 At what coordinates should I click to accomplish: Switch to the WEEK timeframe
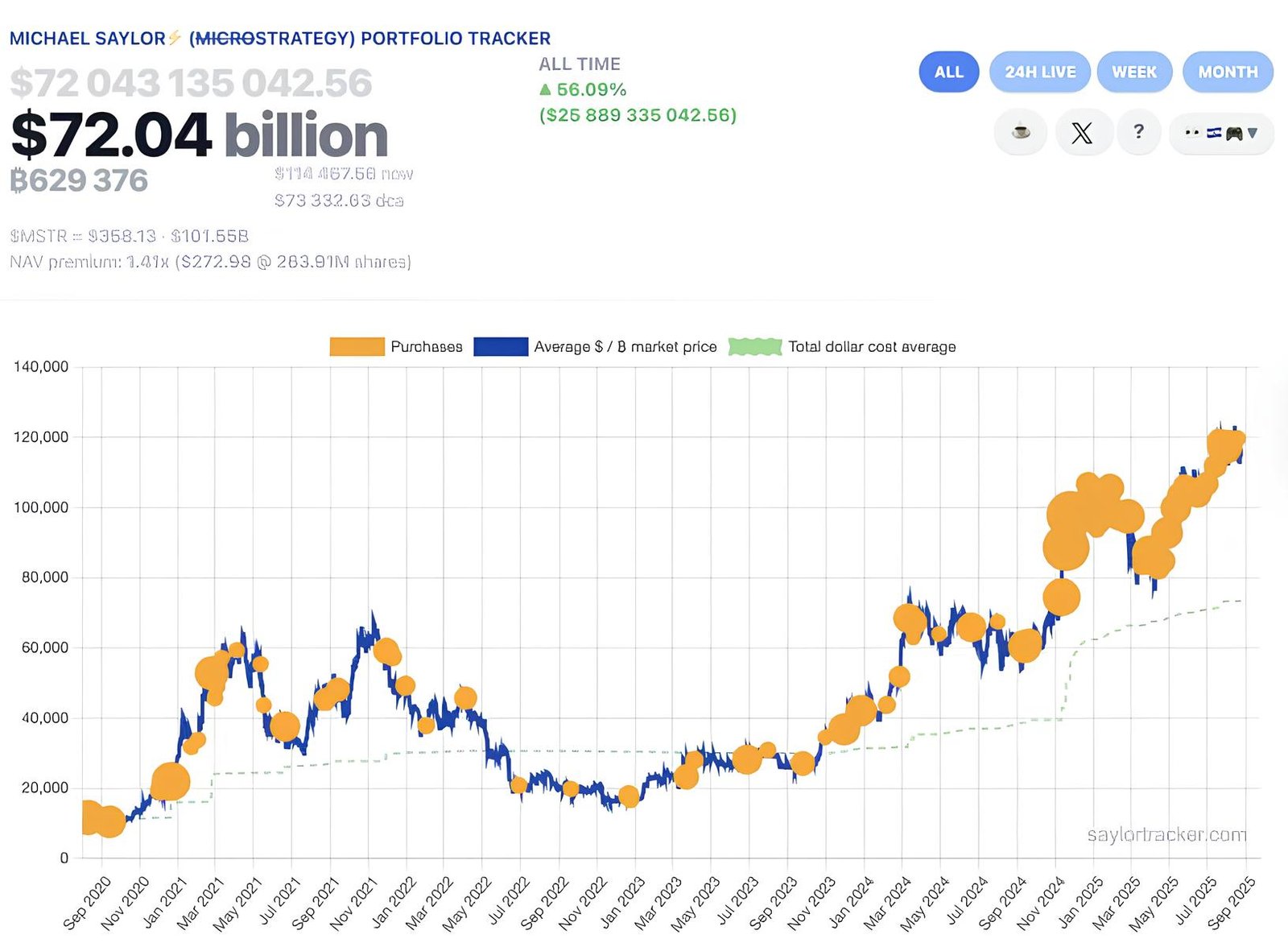click(x=1133, y=72)
